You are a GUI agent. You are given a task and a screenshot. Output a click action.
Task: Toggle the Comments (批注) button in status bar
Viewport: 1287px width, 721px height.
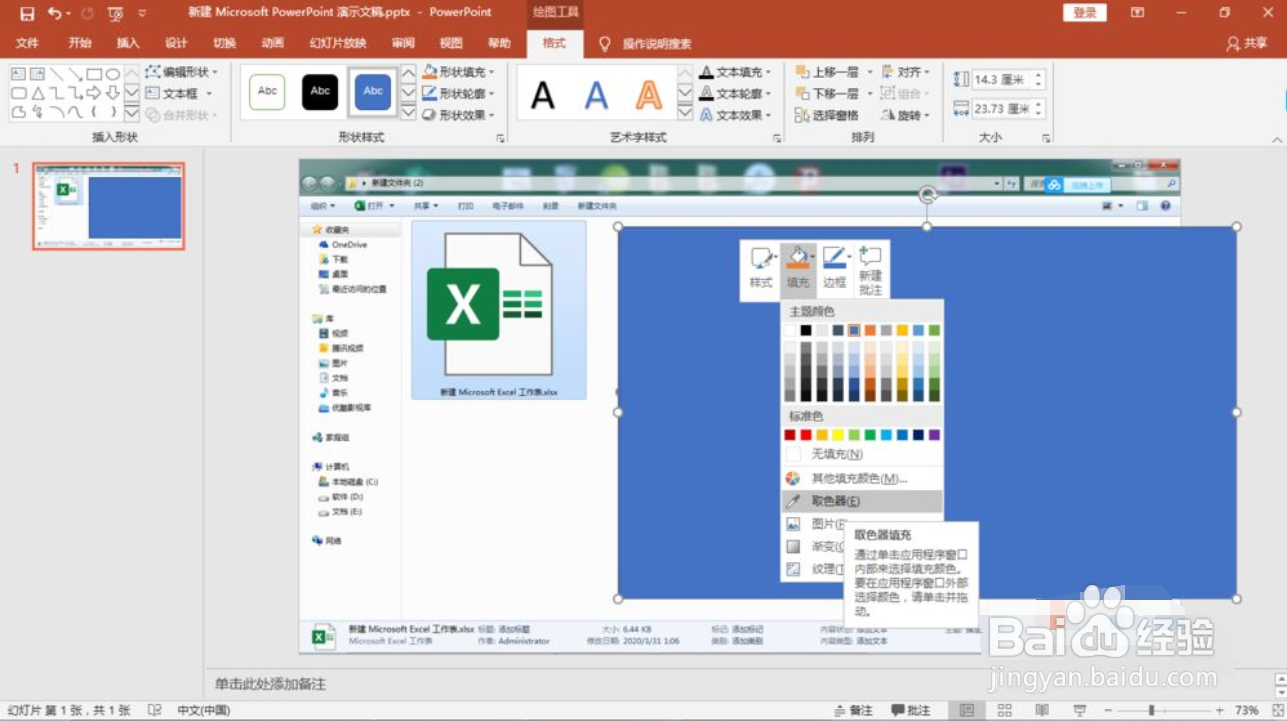[910, 710]
